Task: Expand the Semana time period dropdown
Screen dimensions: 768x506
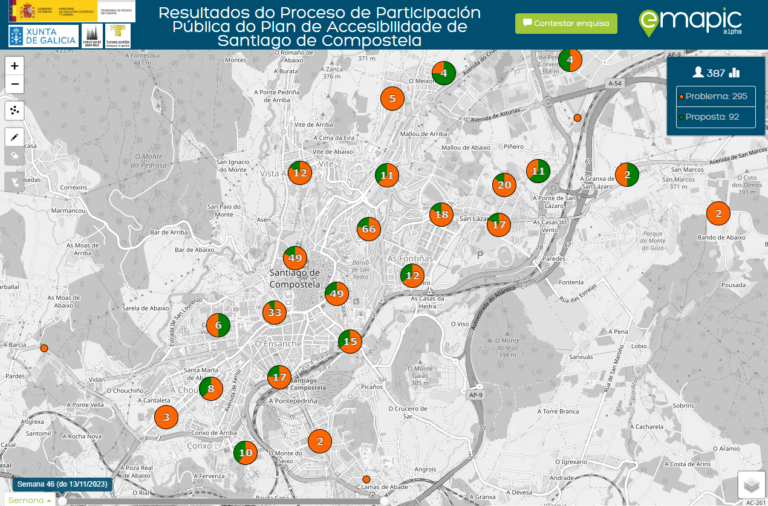Action: click(28, 499)
